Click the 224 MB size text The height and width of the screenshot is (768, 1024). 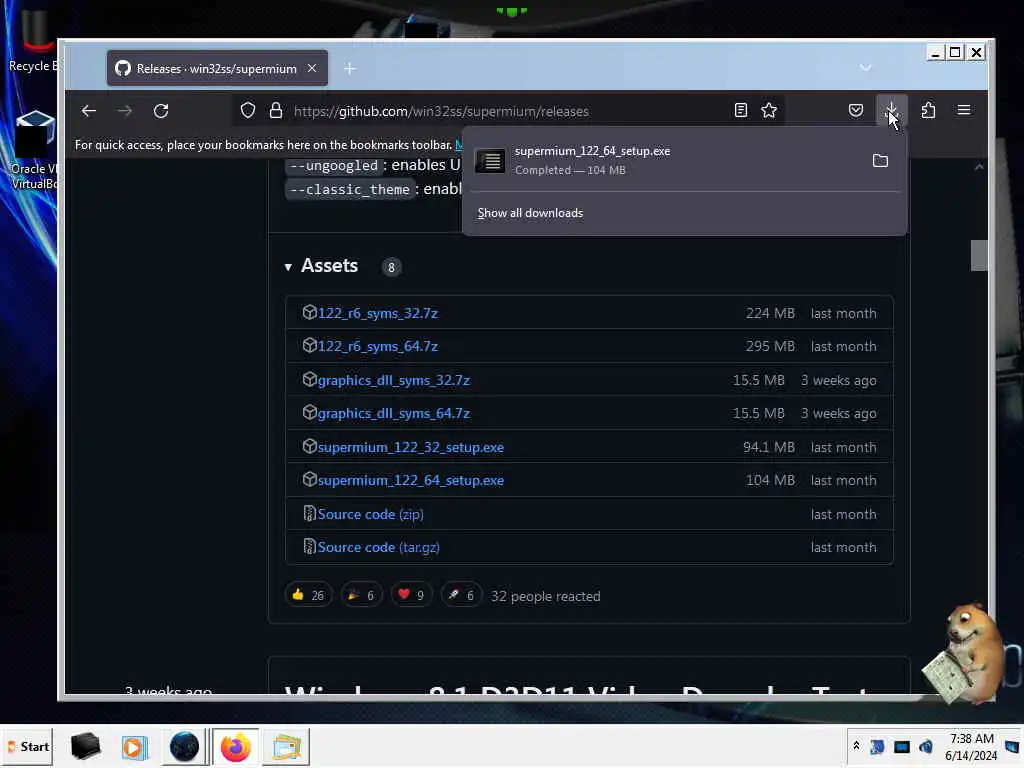(770, 313)
